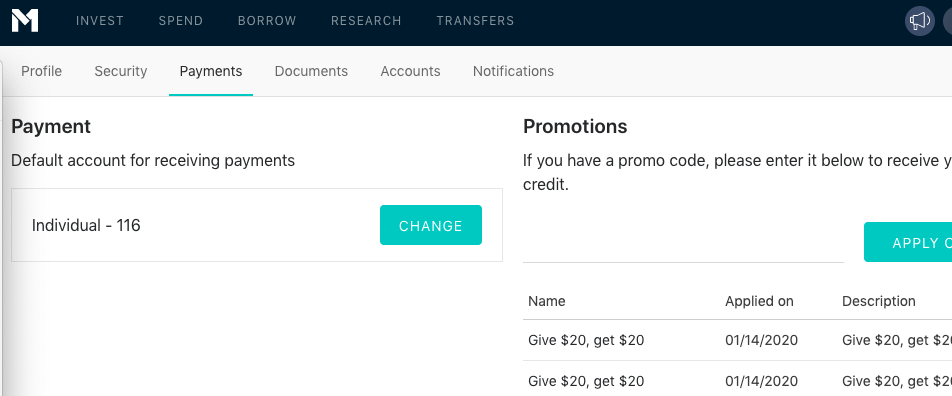This screenshot has width=952, height=396.
Task: Go to TRANSFERS in the top navigation
Action: click(x=475, y=21)
